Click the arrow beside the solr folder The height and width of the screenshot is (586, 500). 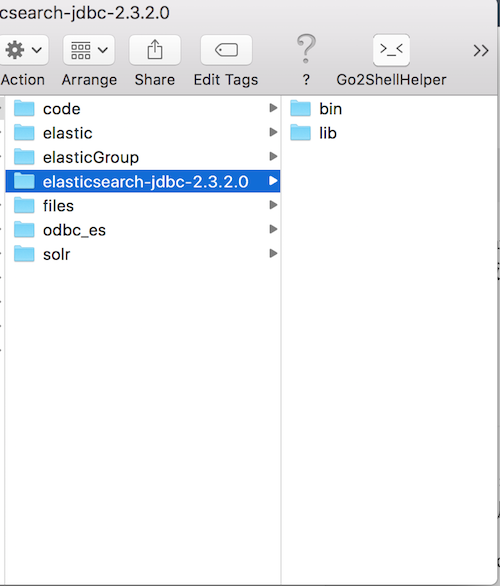coord(273,253)
